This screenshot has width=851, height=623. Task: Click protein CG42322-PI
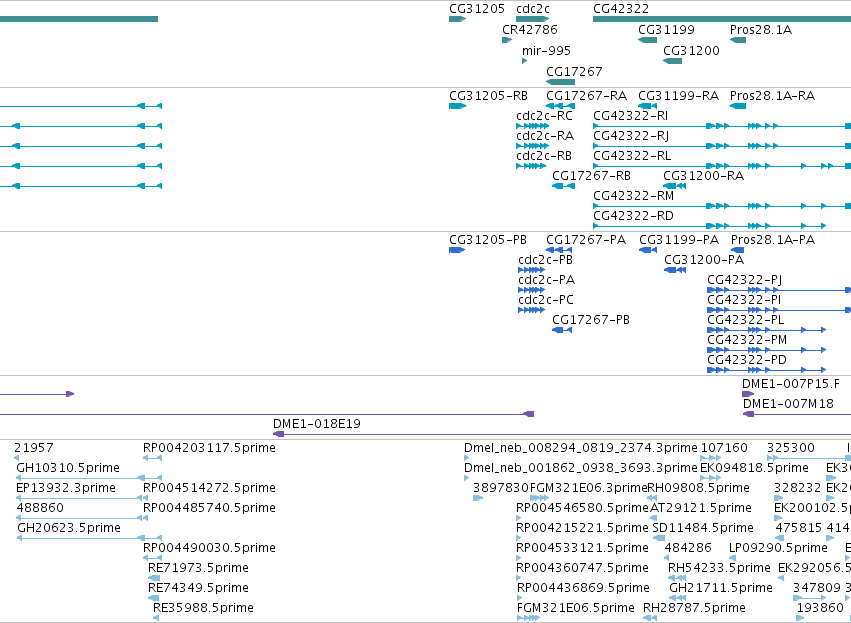(779, 310)
